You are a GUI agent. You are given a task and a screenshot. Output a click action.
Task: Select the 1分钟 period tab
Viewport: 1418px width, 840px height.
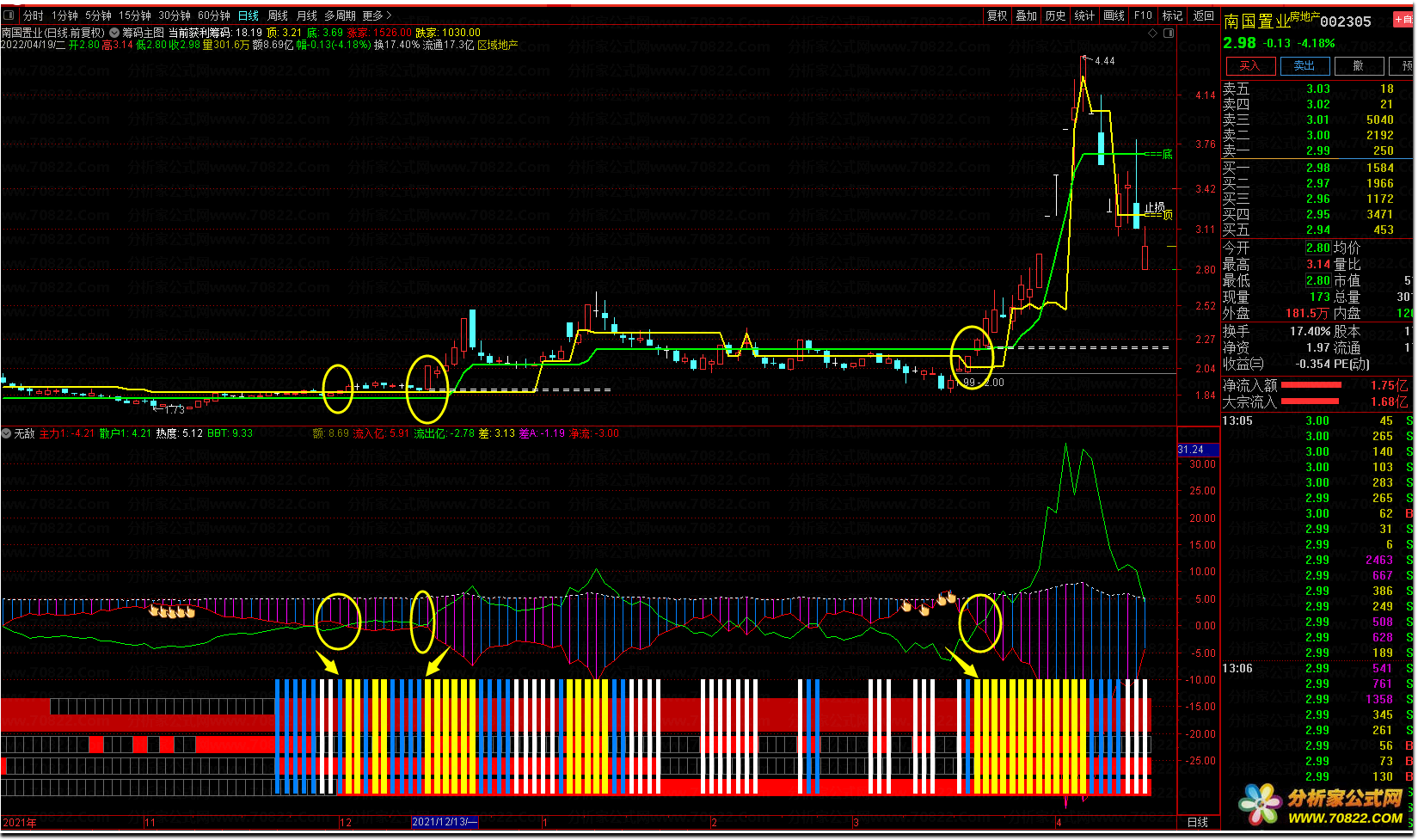(x=64, y=15)
